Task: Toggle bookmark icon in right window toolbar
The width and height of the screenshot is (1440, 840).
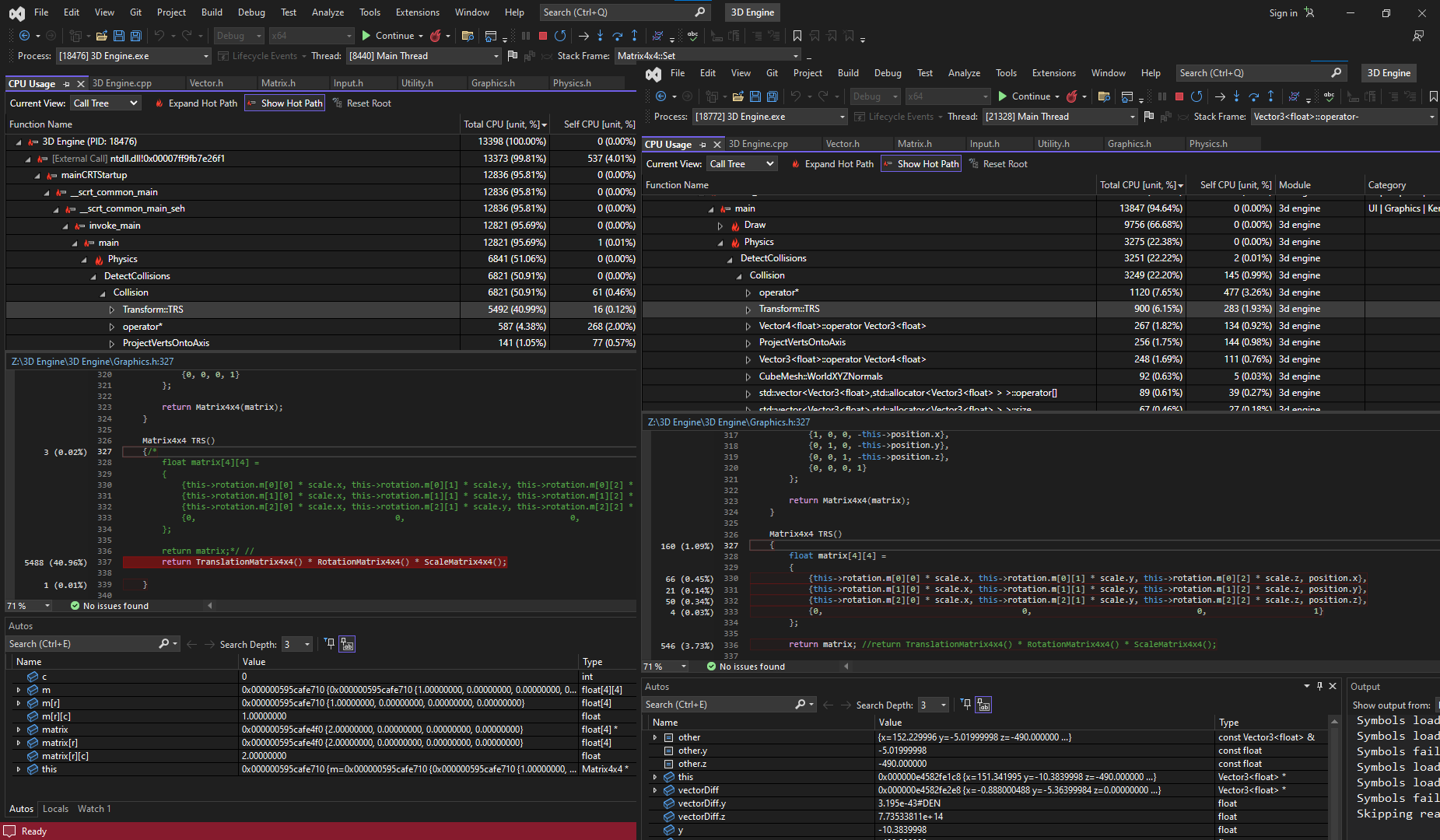Action: 1434,96
